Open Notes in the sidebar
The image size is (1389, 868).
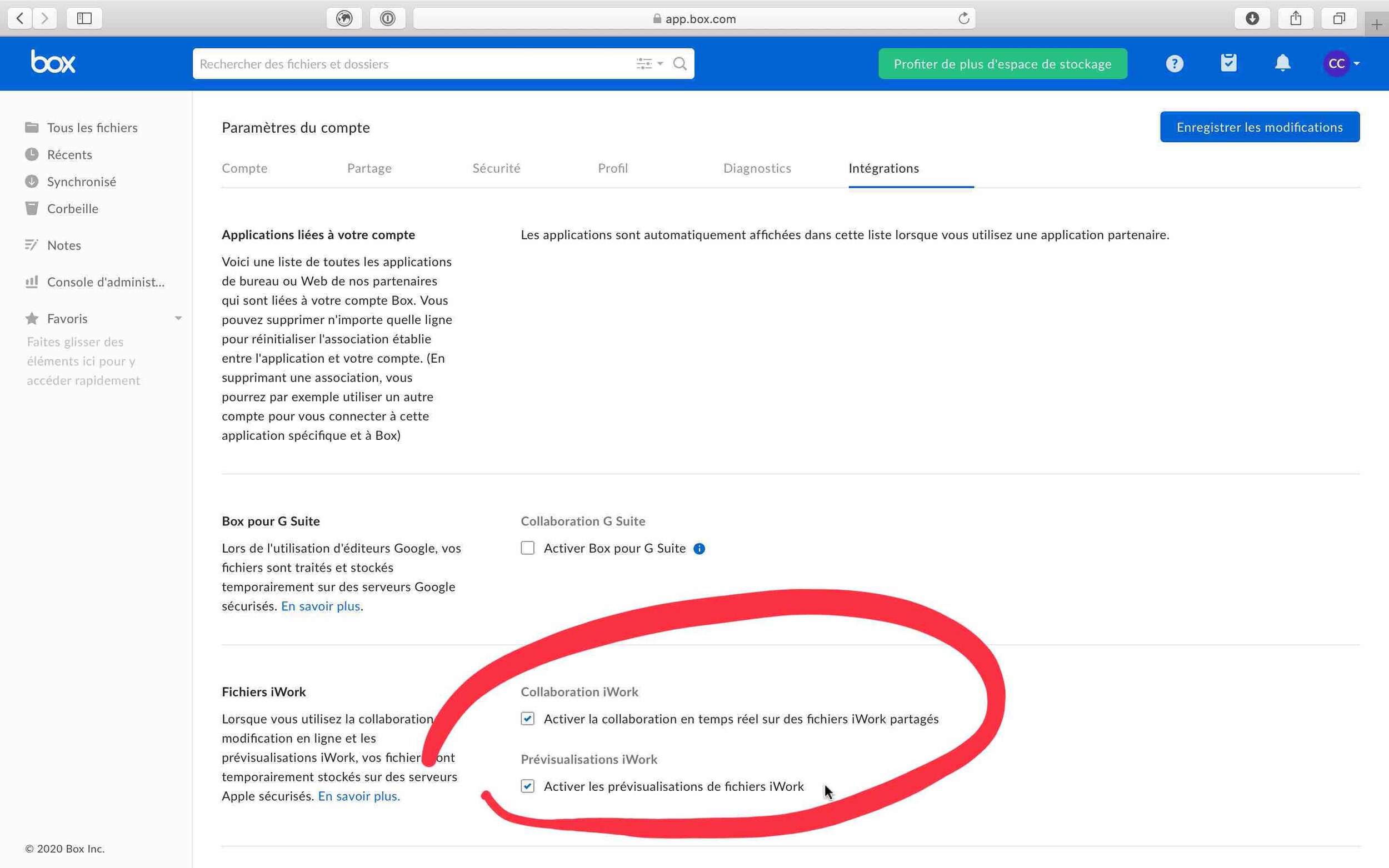point(53,245)
